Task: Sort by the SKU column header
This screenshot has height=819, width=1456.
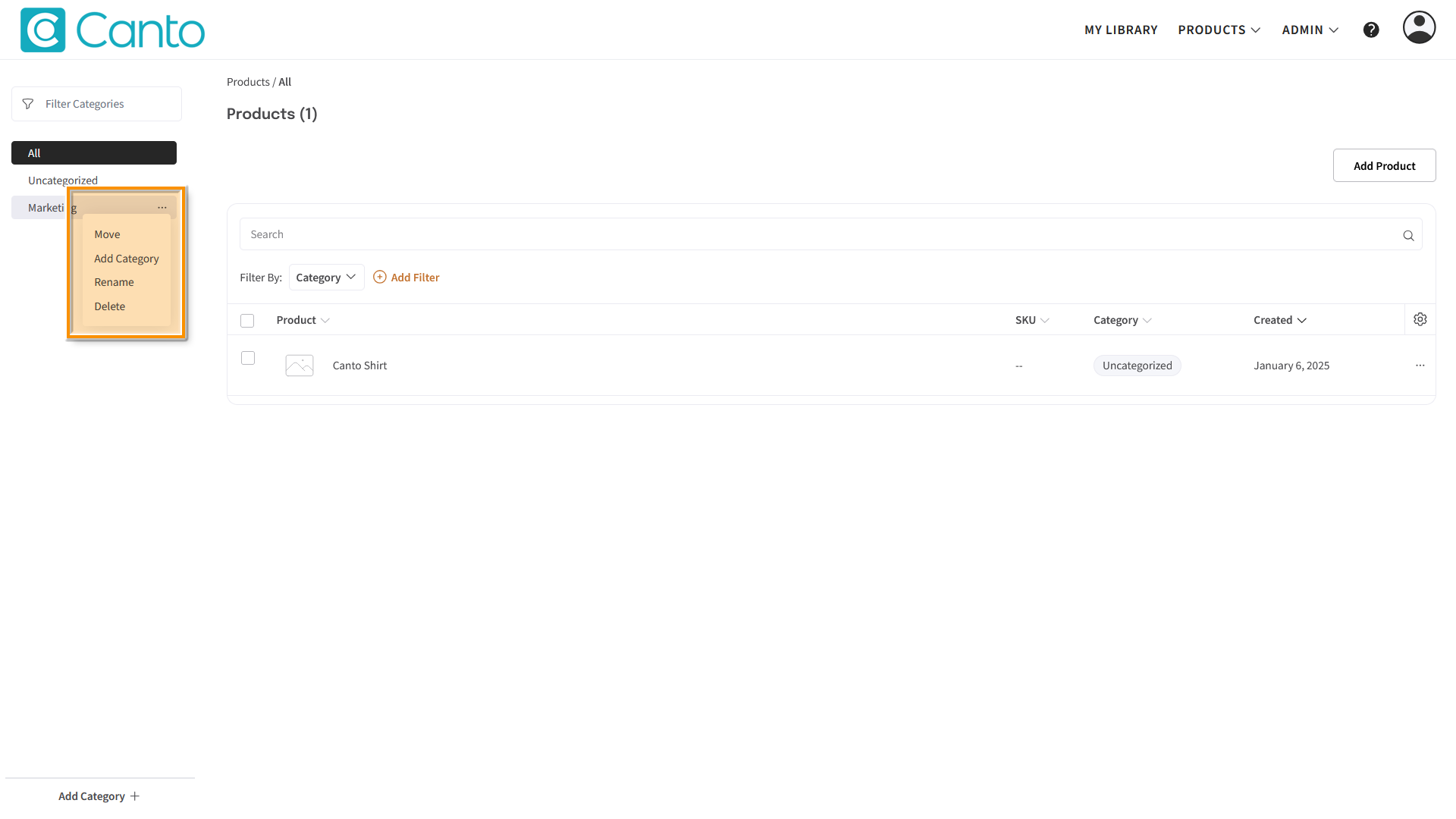Action: [1032, 320]
